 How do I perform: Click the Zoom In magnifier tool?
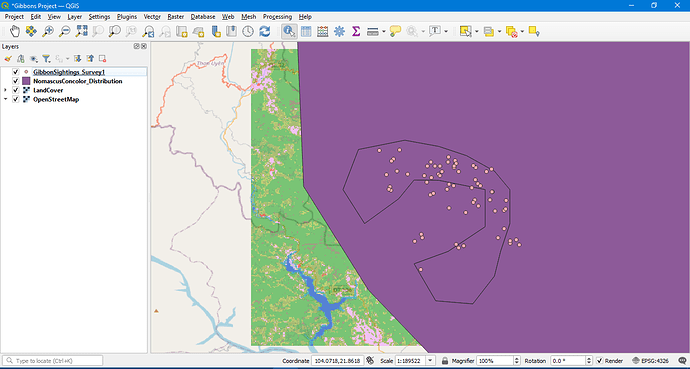(x=48, y=31)
